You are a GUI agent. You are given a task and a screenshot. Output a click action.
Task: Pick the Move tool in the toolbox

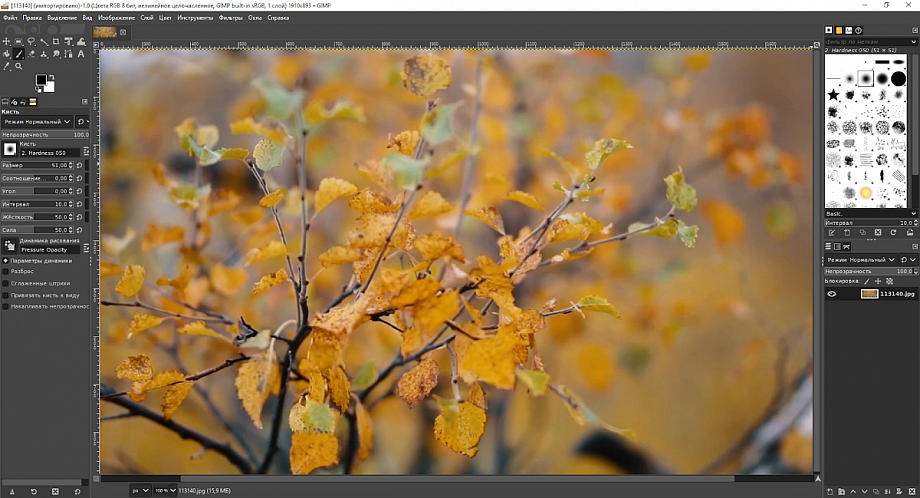pos(7,42)
